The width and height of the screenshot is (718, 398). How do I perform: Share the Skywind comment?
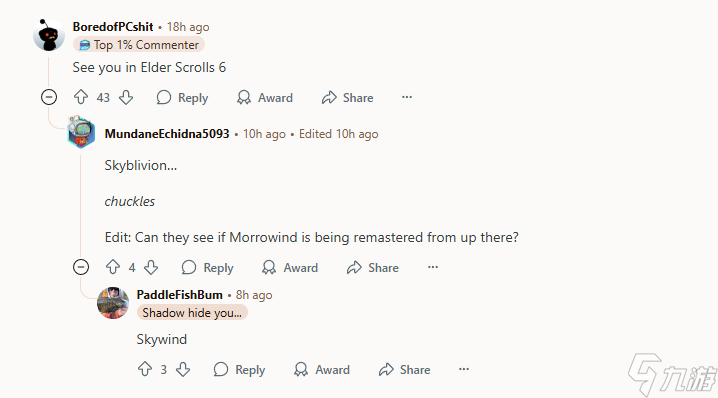[x=404, y=370]
